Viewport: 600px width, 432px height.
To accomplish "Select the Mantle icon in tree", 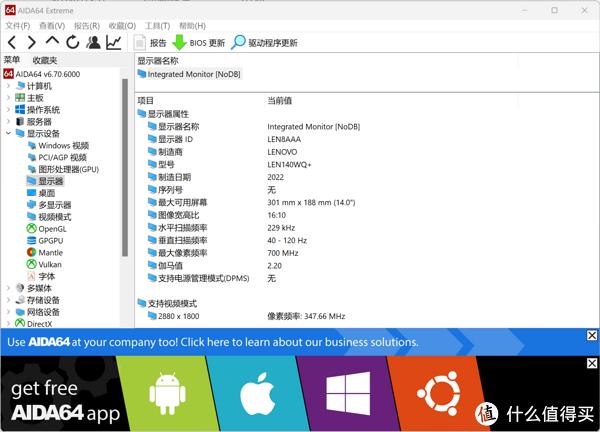I will 31,252.
